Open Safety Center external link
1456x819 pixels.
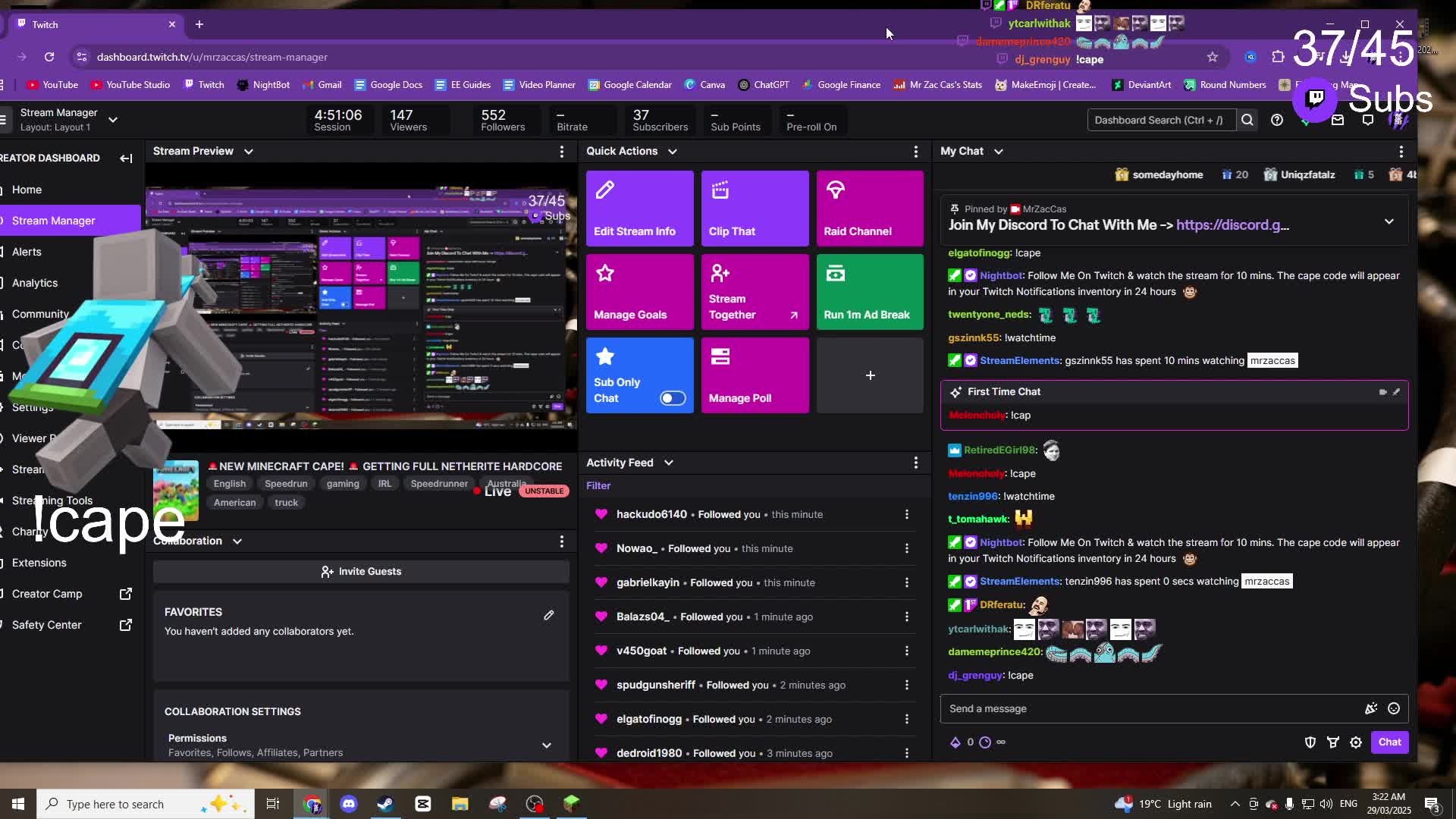pos(71,625)
